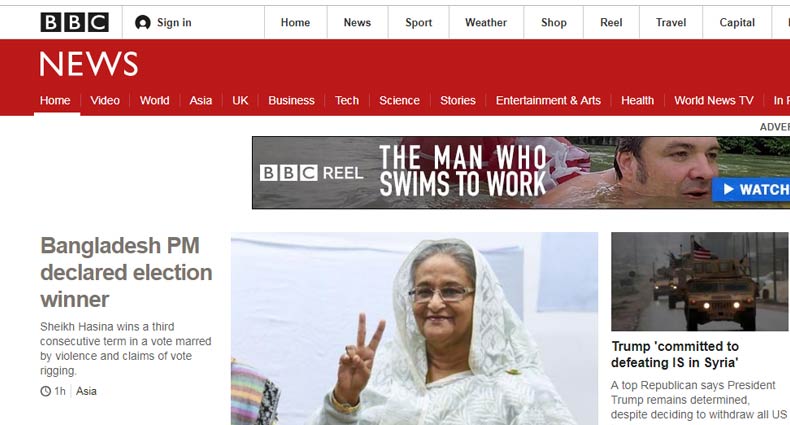Open the Weather page in top bar
Viewport: 790px width, 425px height.
(486, 23)
